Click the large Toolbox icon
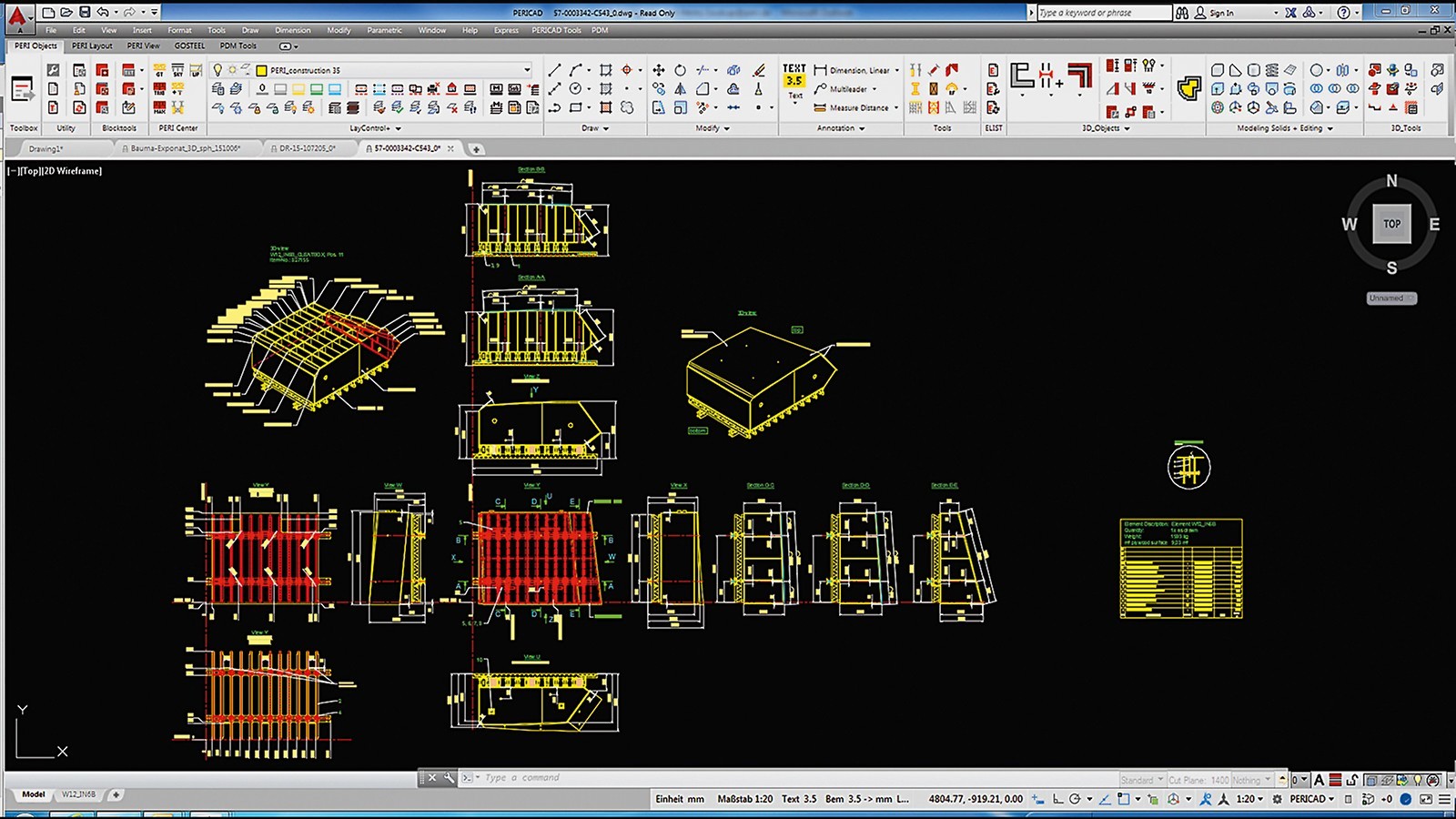Viewport: 1456px width, 819px height. tap(23, 90)
